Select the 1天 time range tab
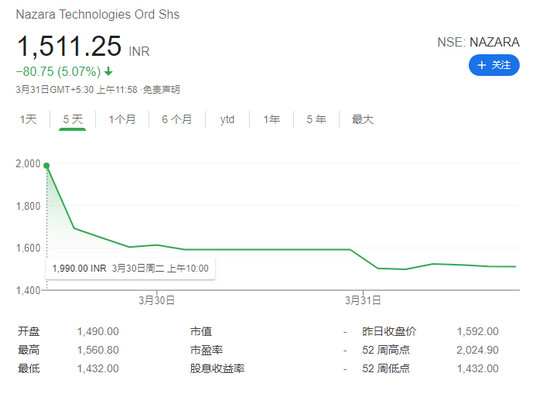 (28, 119)
